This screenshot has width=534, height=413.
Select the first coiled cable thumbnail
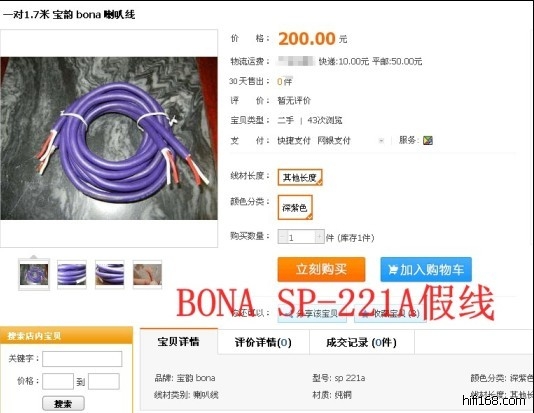coord(34,274)
